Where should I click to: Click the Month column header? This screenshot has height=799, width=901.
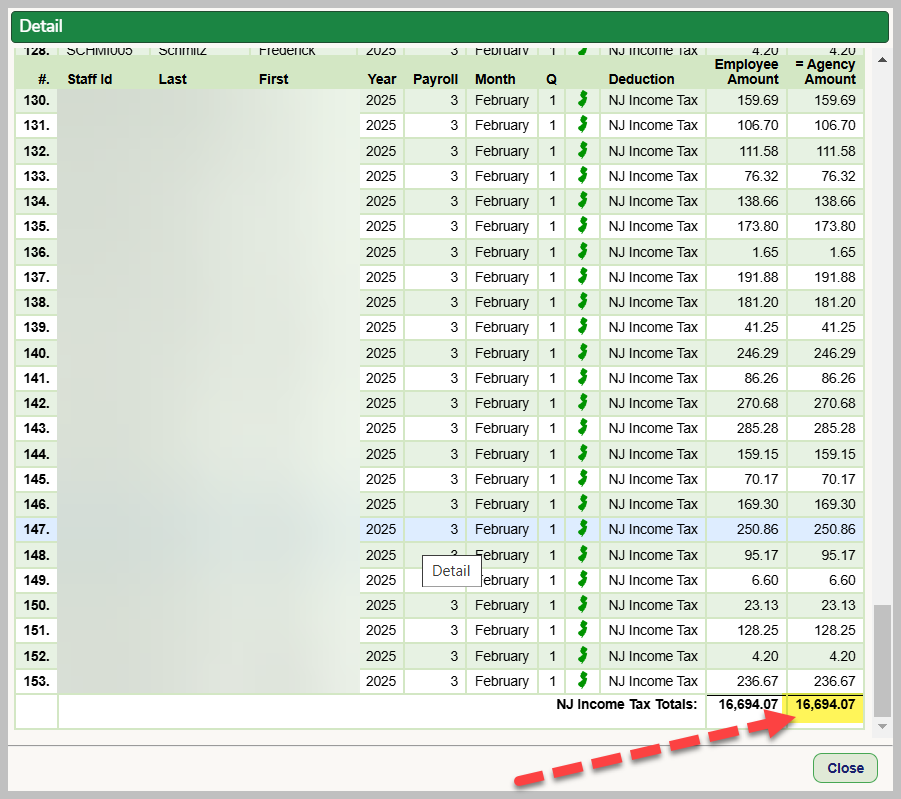point(495,79)
